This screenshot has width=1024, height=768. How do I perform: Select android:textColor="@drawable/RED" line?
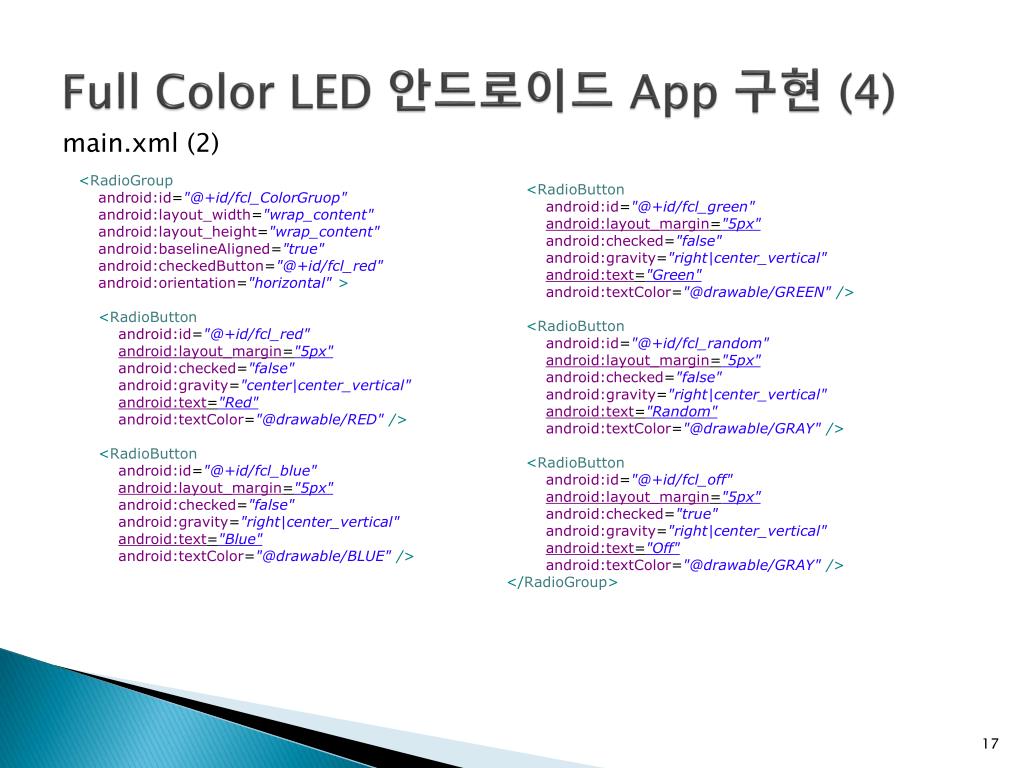(x=262, y=419)
